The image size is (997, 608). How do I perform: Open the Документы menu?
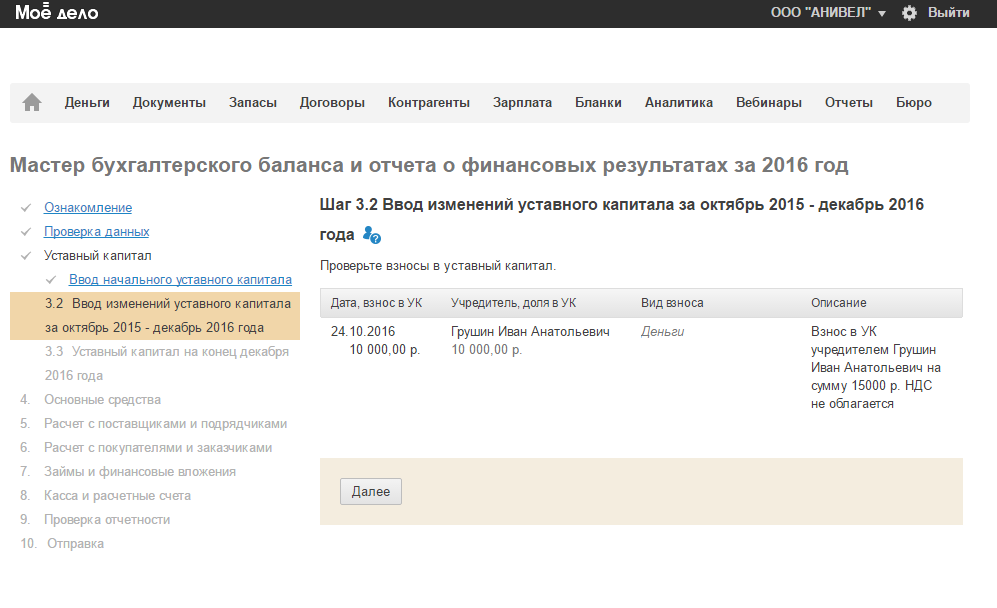169,102
